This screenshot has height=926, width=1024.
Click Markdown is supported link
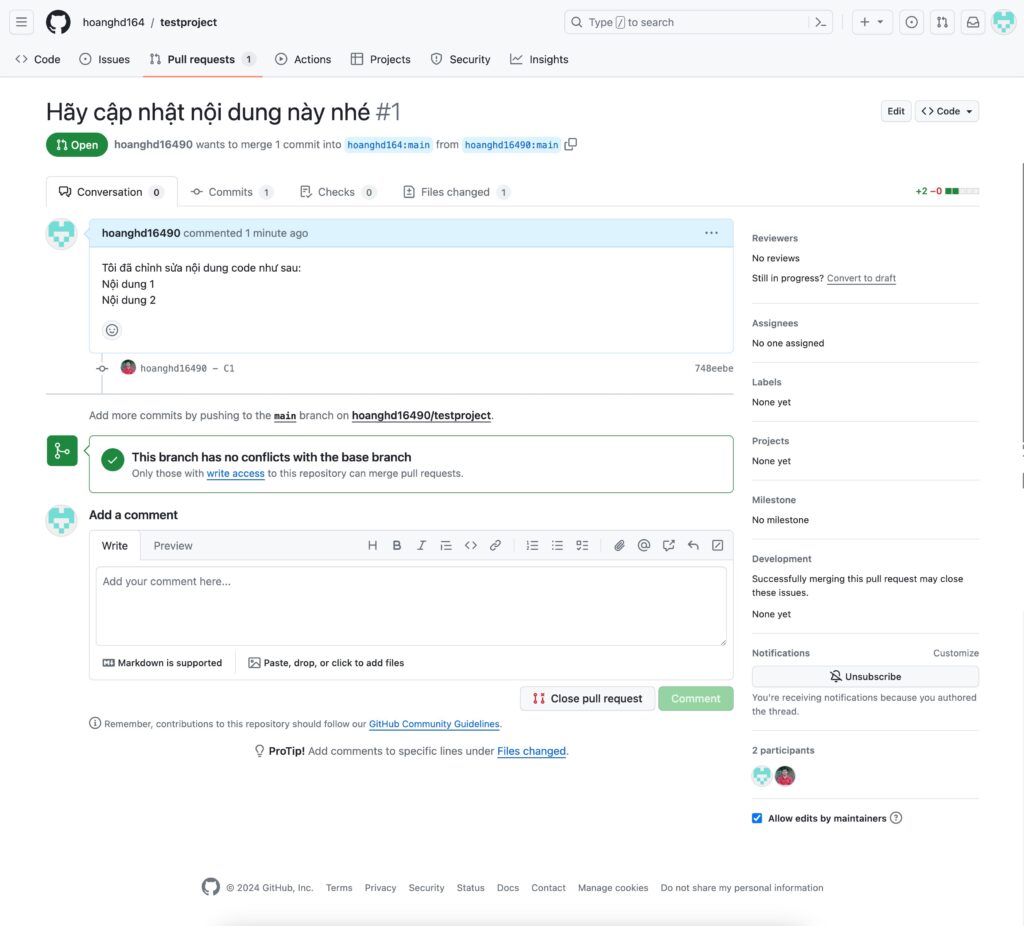162,663
